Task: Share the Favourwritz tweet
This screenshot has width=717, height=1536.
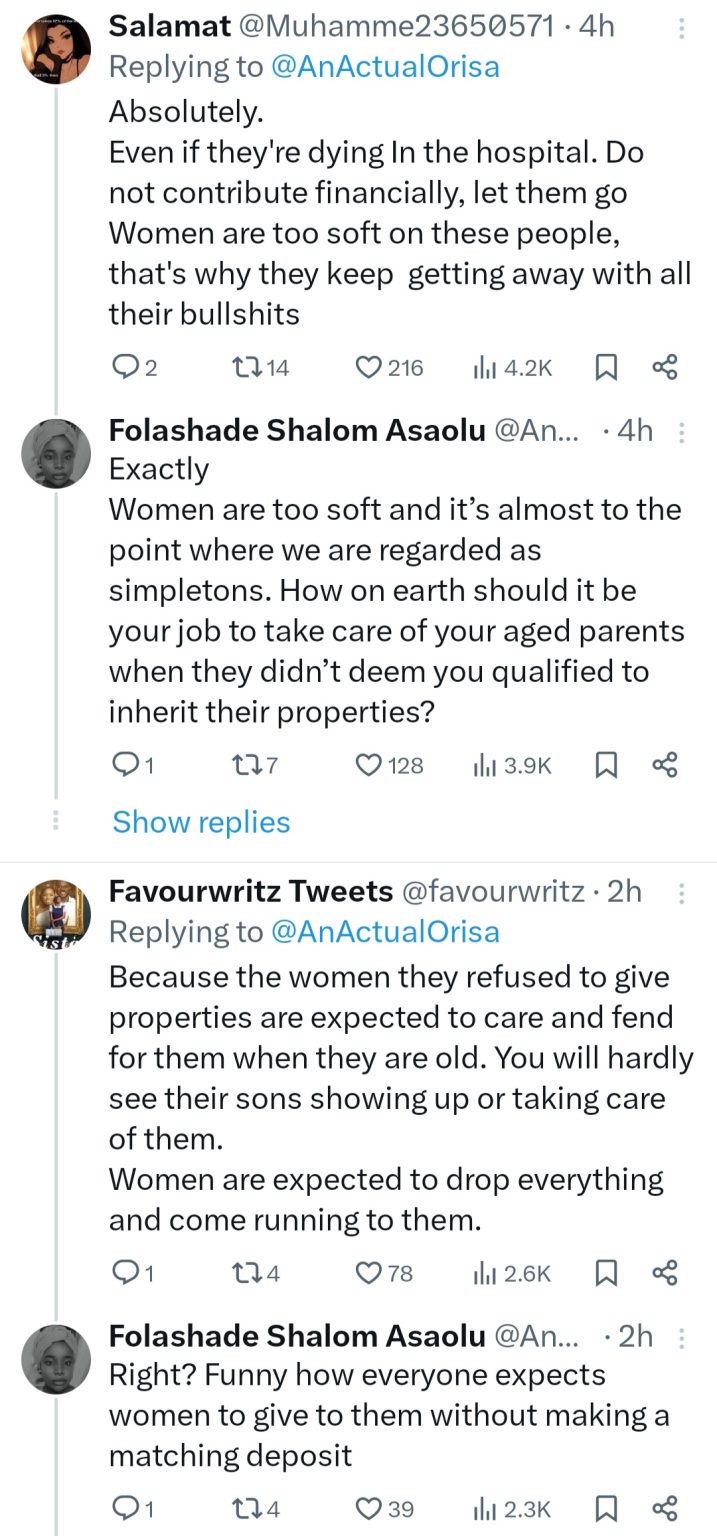Action: coord(665,1273)
